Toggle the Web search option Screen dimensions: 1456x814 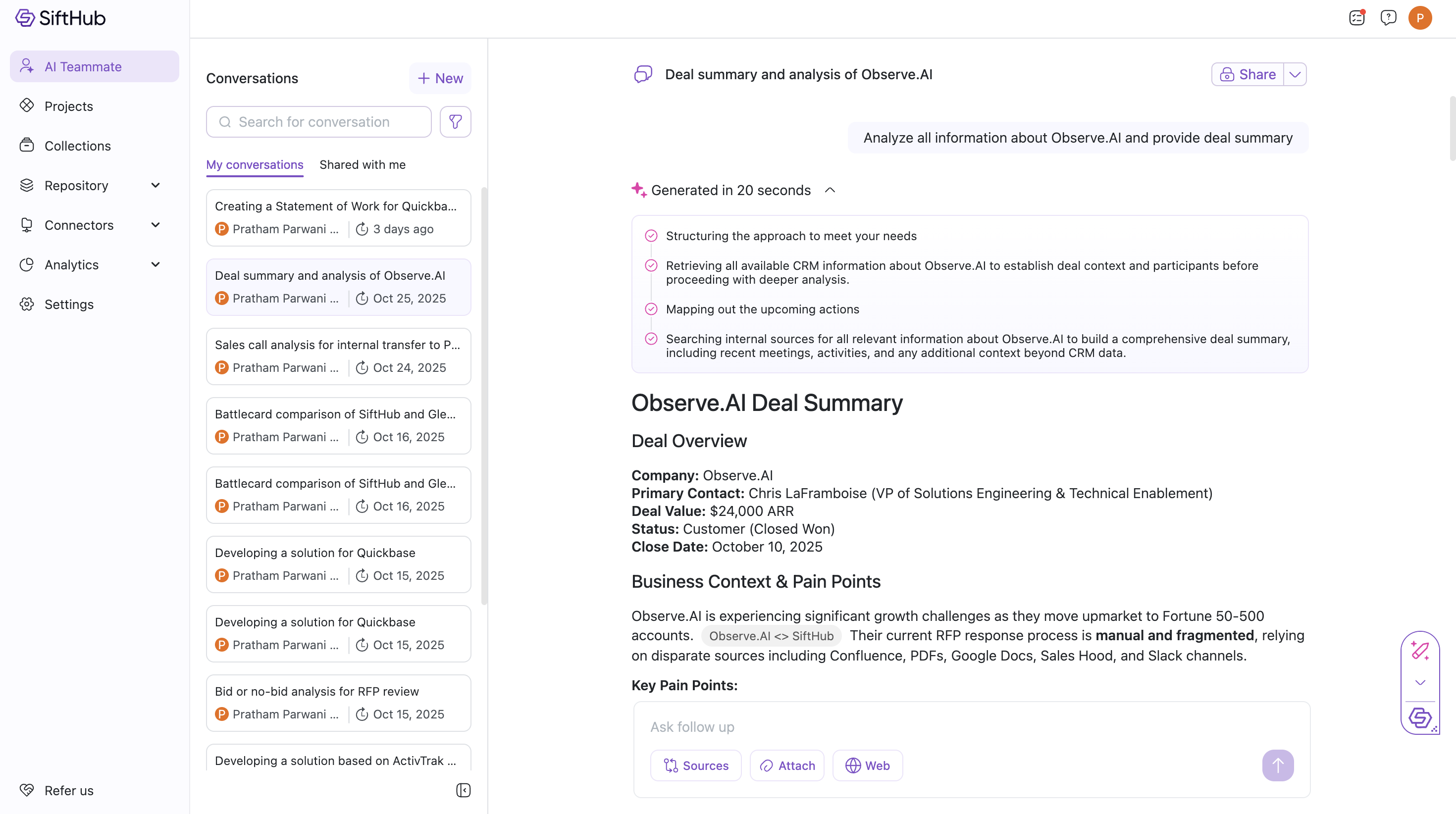click(x=867, y=765)
